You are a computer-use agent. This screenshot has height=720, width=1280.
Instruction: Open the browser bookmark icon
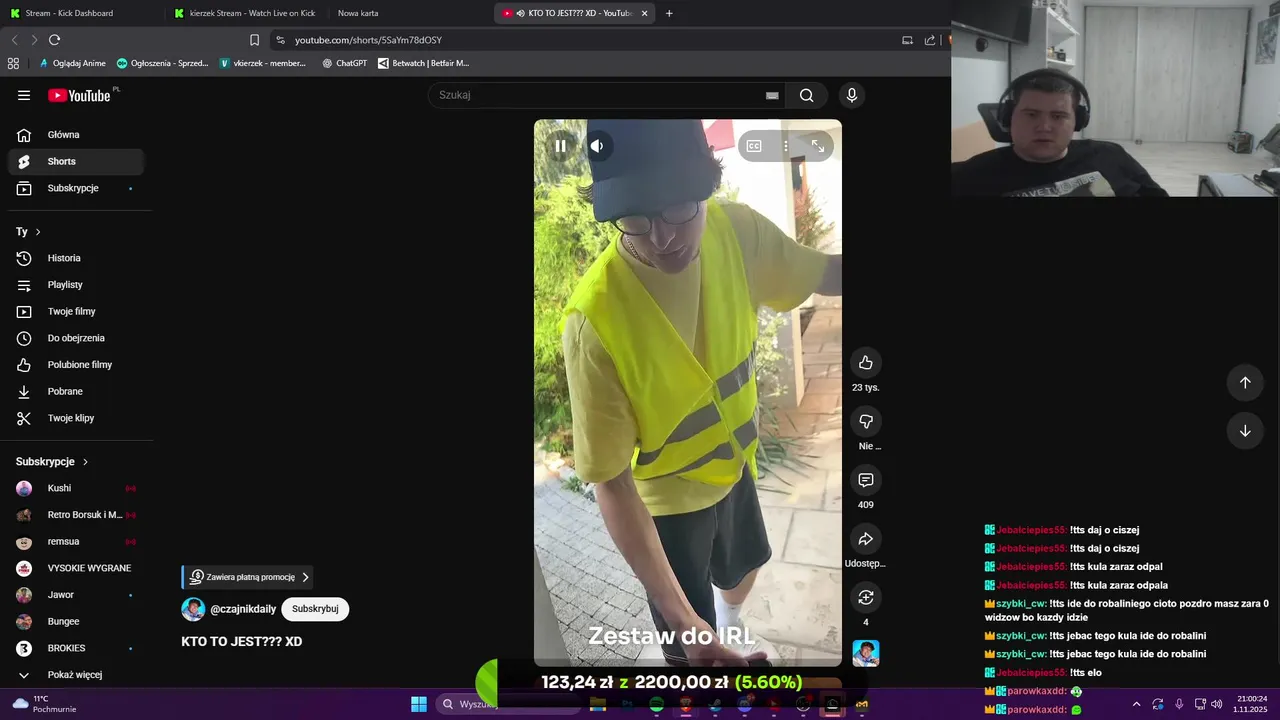(254, 40)
